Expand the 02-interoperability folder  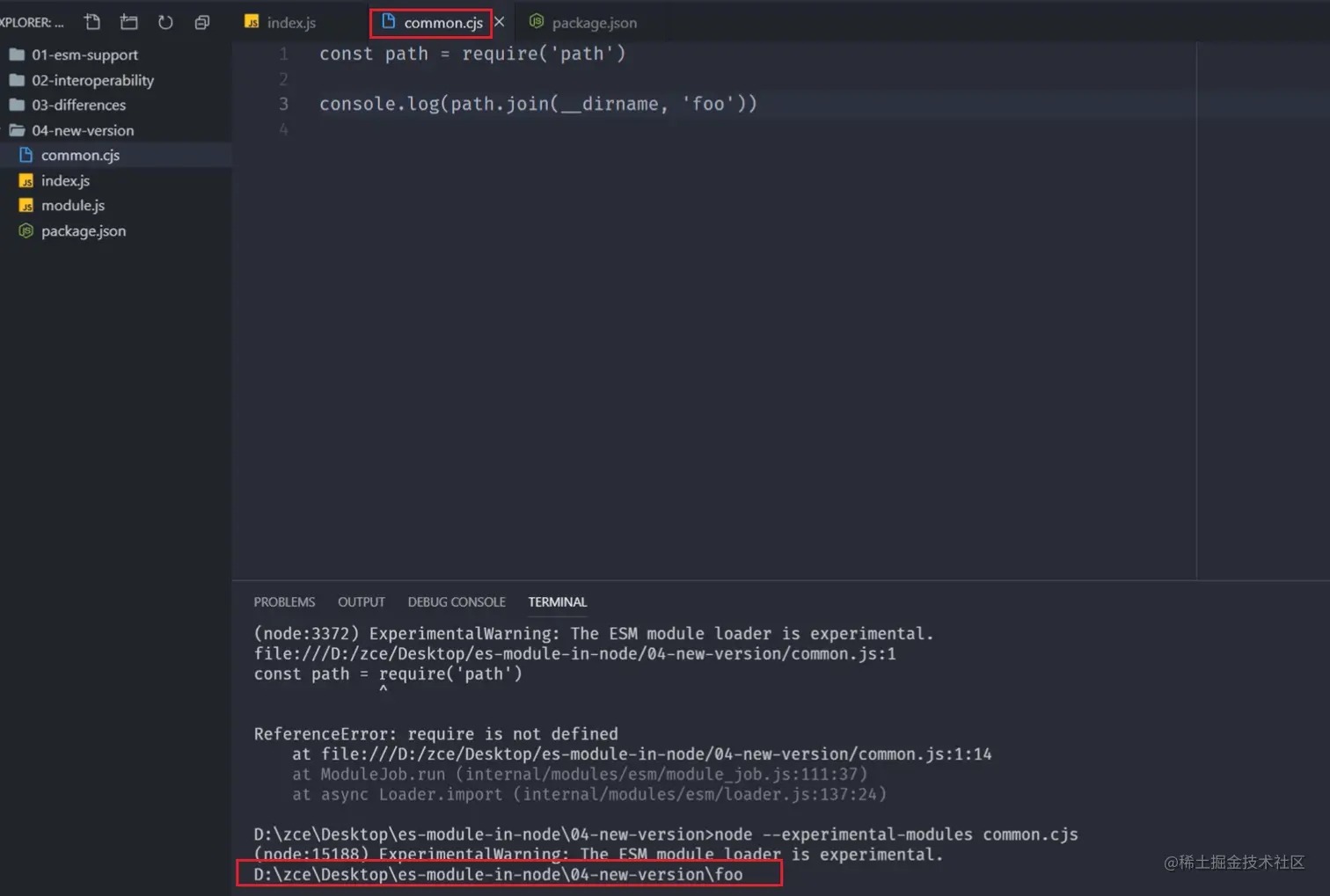(92, 80)
